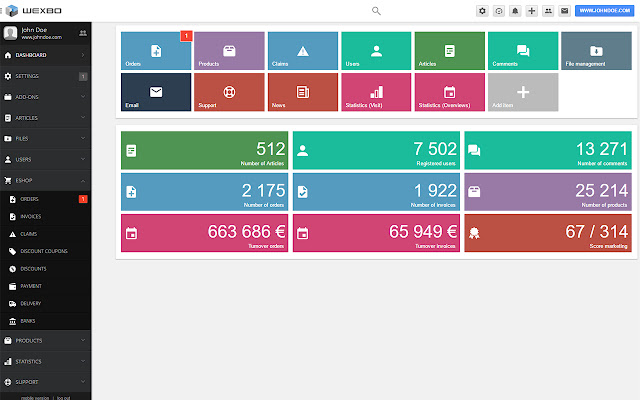Click the Turnover orders 663 686 € card
The height and width of the screenshot is (400, 640).
tap(204, 233)
